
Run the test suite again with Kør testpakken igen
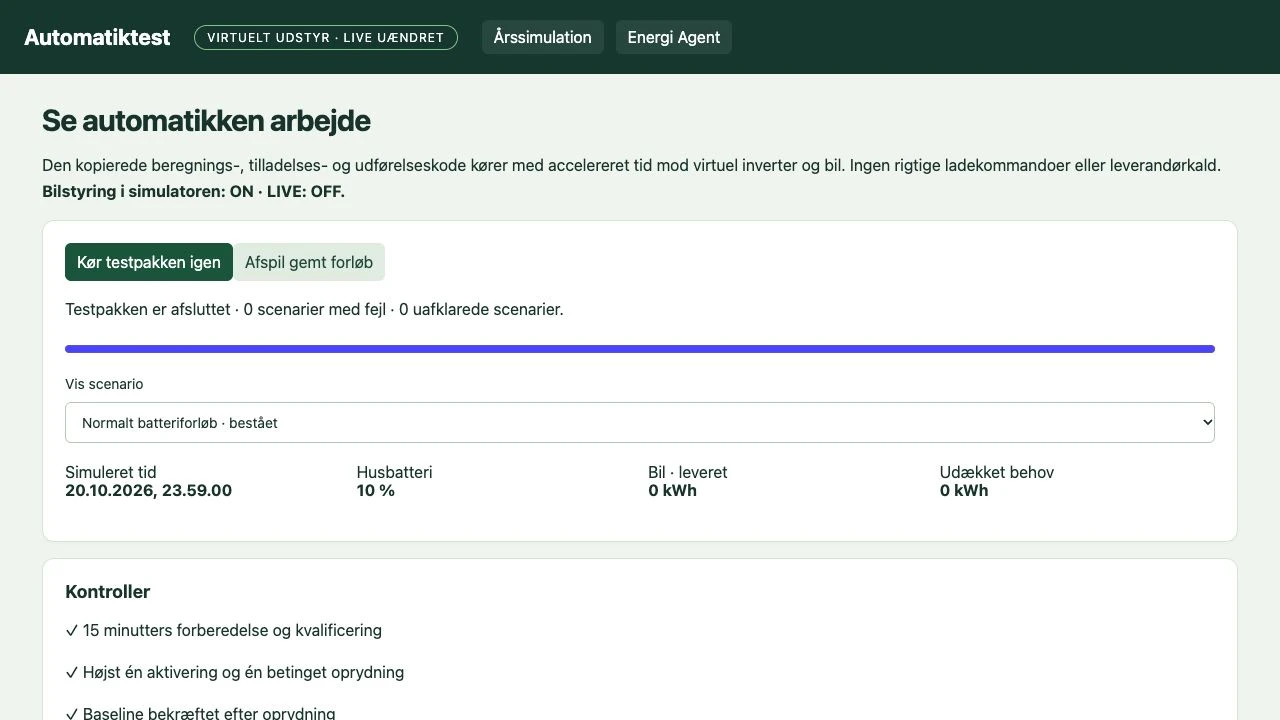(149, 262)
